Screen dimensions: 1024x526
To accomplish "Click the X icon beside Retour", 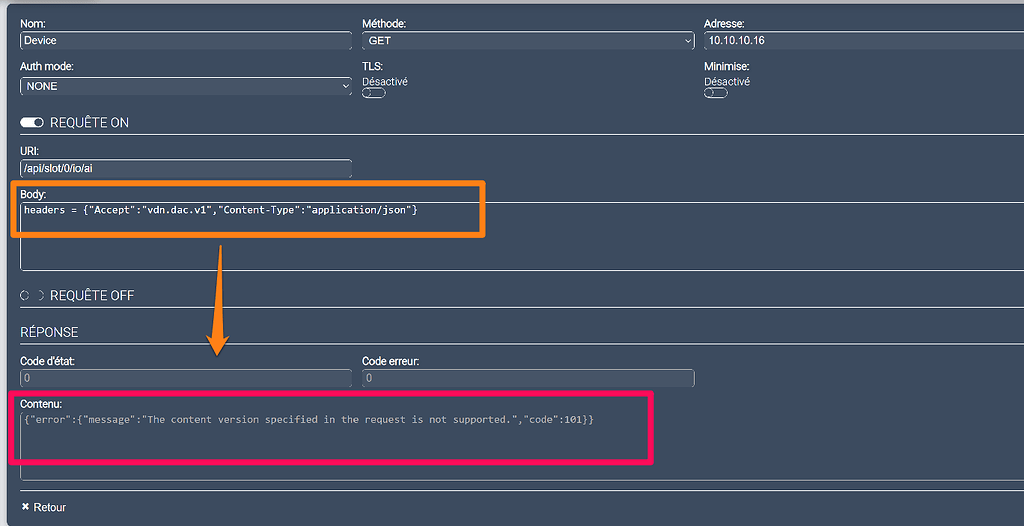I will [25, 507].
